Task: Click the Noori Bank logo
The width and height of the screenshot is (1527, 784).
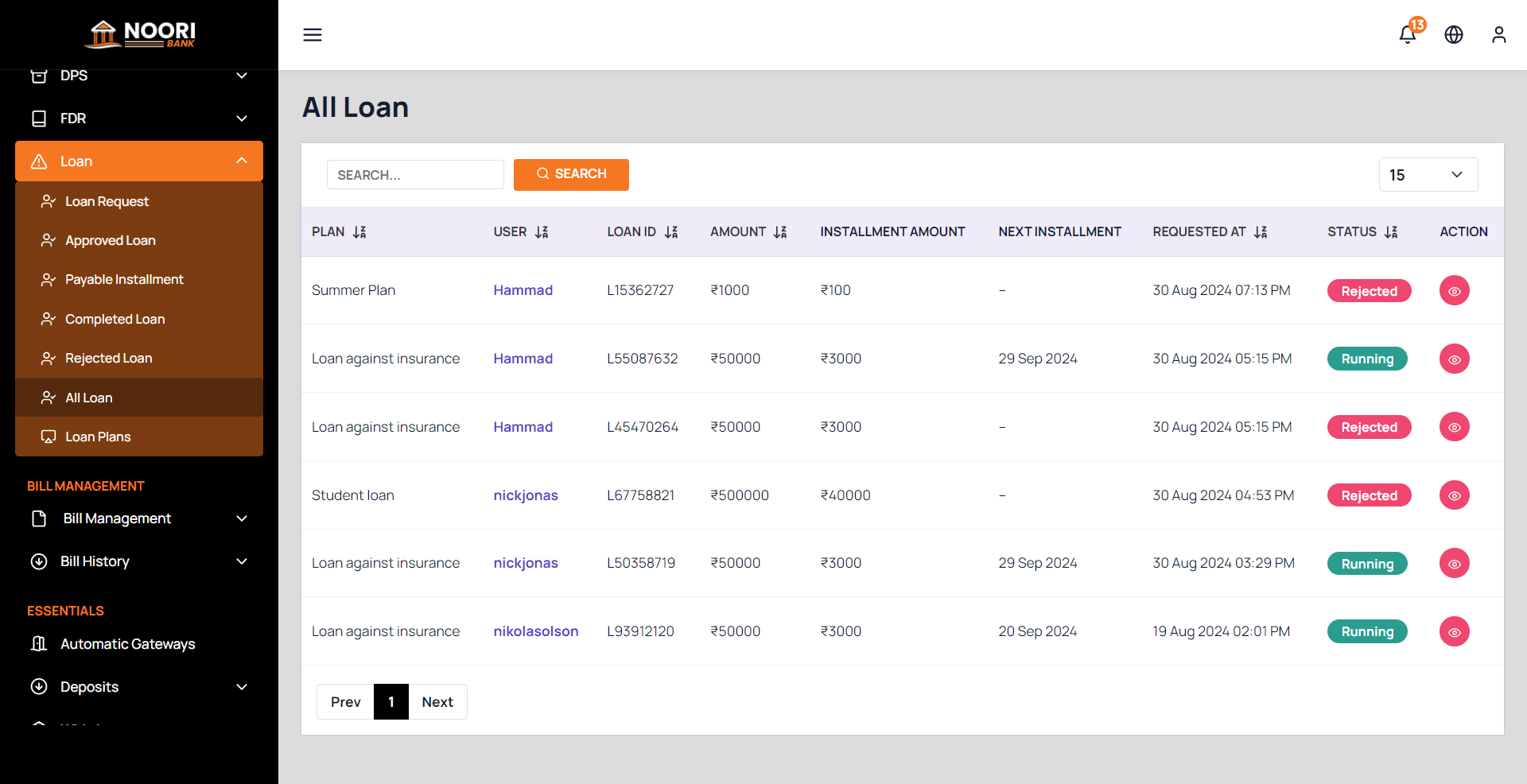Action: pos(139,33)
